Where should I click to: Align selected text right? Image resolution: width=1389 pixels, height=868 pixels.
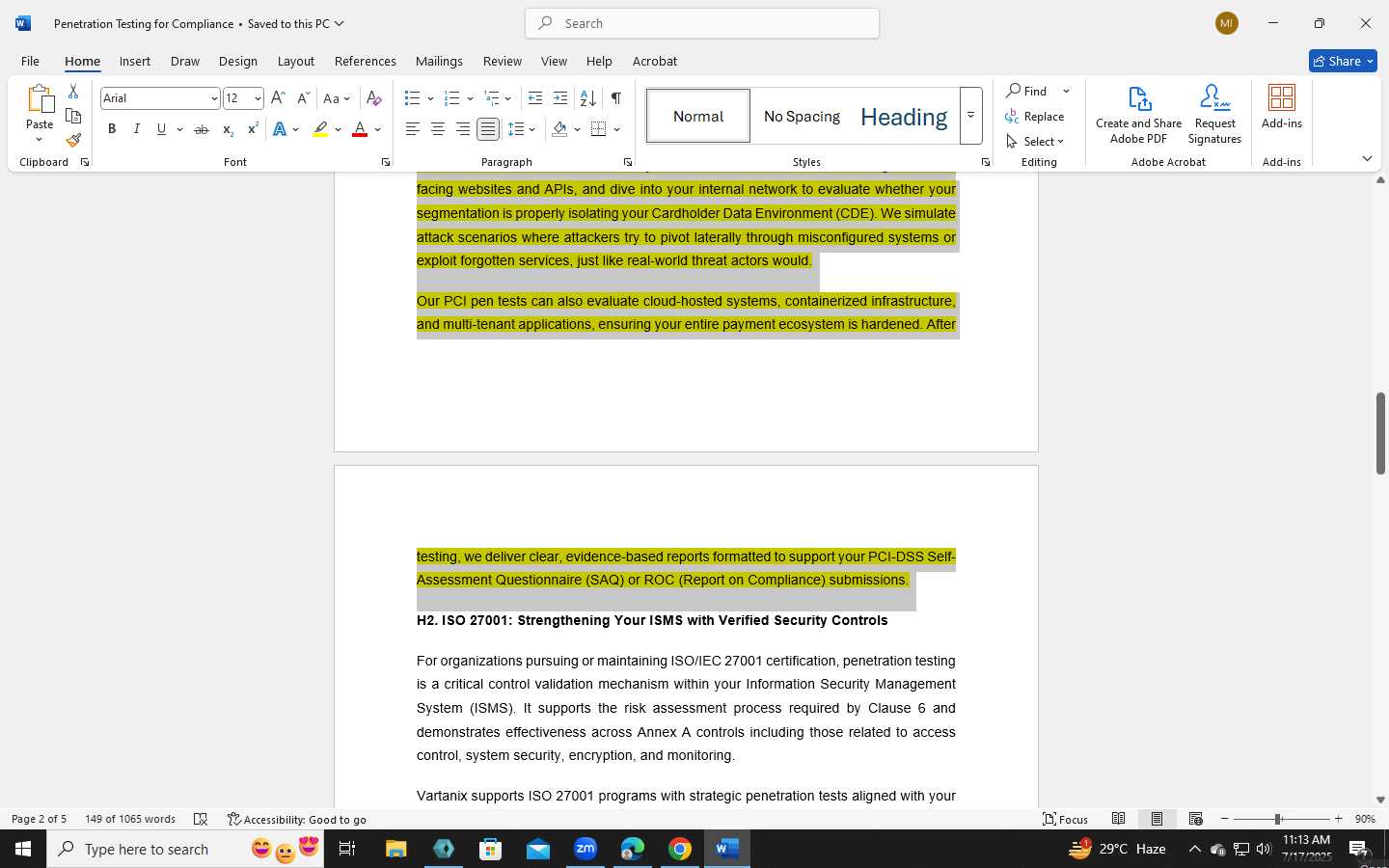tap(463, 129)
